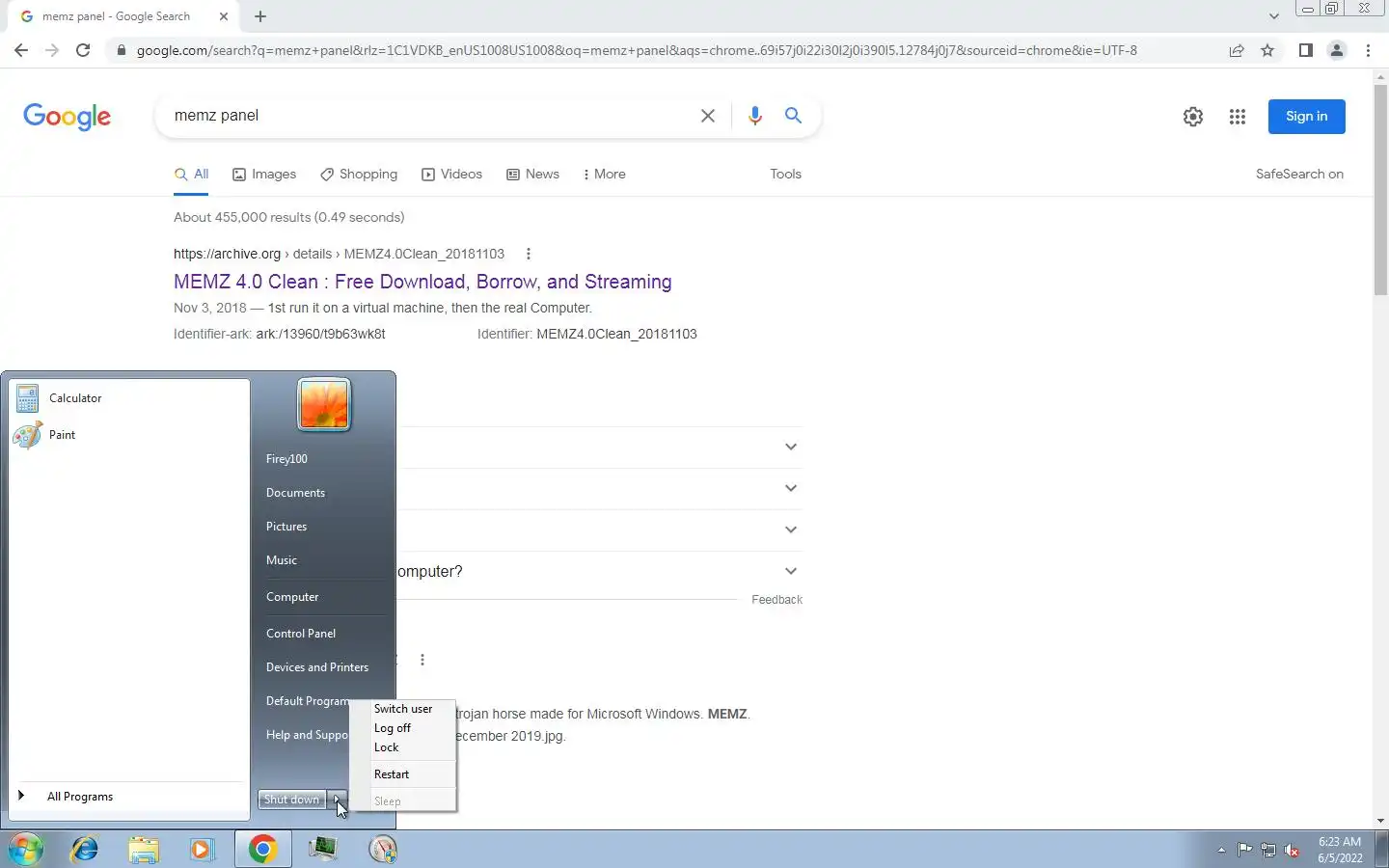Image resolution: width=1389 pixels, height=868 pixels.
Task: Reload the page with refresh icon
Action: click(x=83, y=50)
